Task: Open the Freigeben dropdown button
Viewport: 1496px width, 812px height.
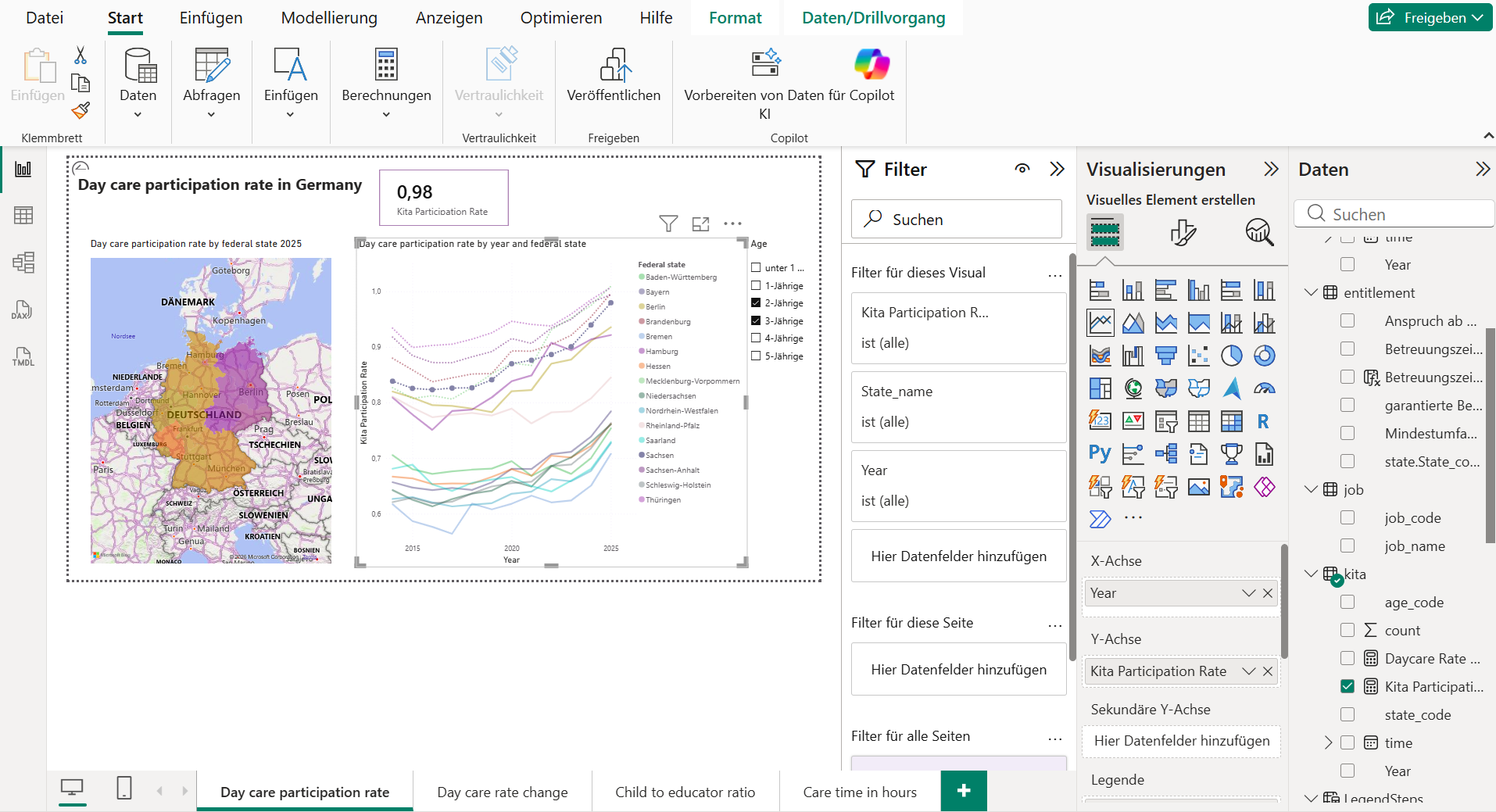Action: tap(1430, 17)
